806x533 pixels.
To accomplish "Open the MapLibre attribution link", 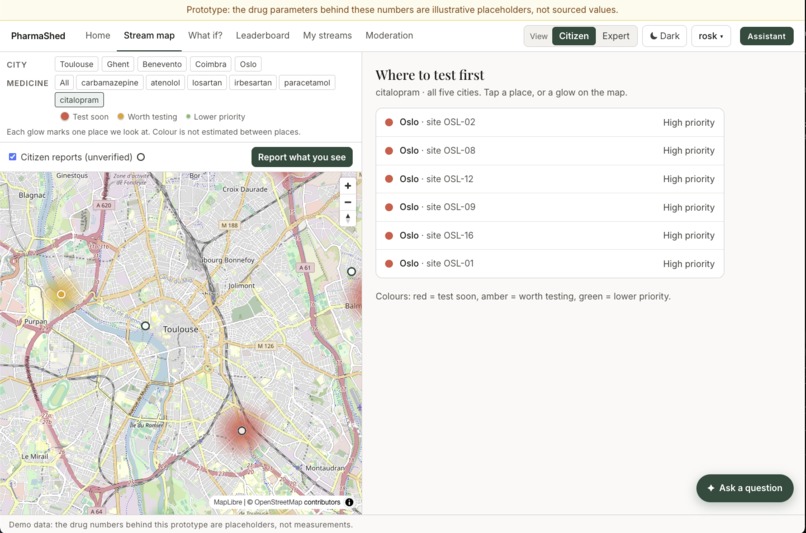I will click(228, 502).
